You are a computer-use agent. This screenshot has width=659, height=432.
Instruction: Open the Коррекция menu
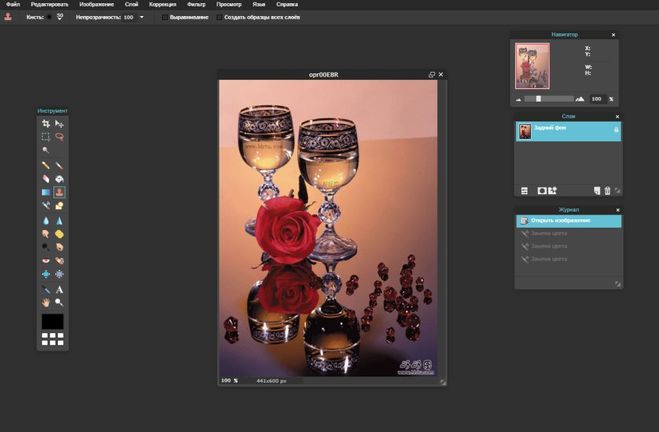pos(162,5)
